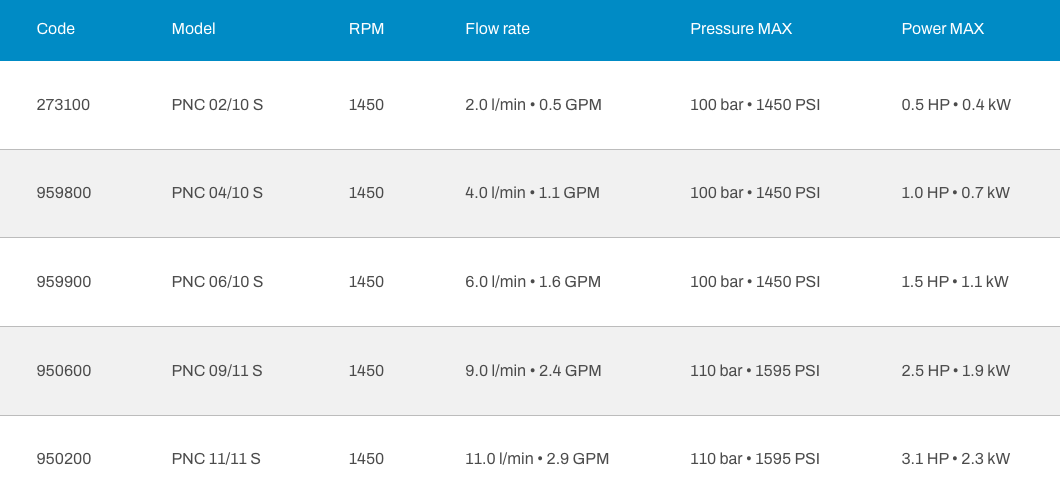Image resolution: width=1060 pixels, height=502 pixels.
Task: Select model PNC 09/11 S
Action: pyautogui.click(x=217, y=371)
